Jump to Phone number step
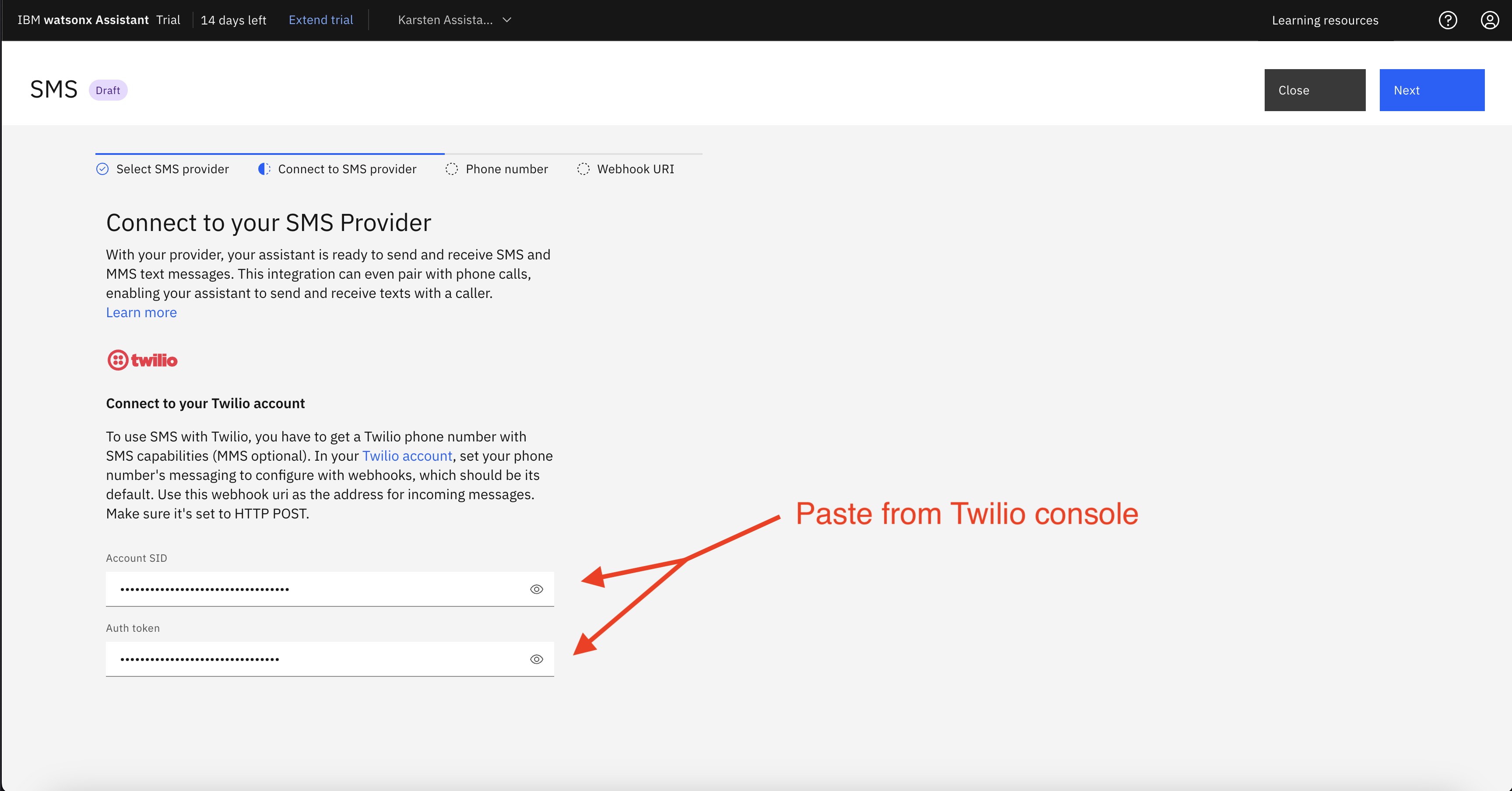1512x791 pixels. [506, 169]
